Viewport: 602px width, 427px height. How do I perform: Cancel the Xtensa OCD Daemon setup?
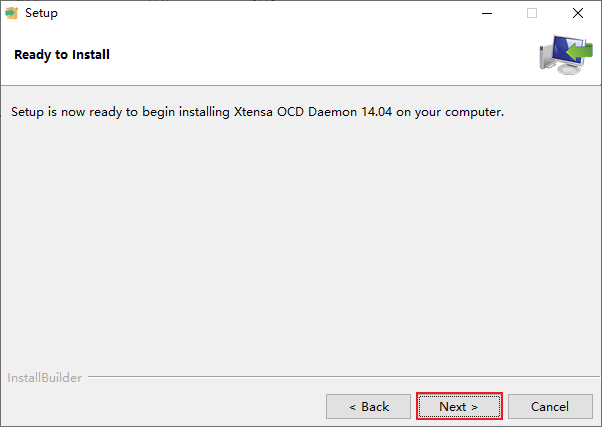coord(550,406)
